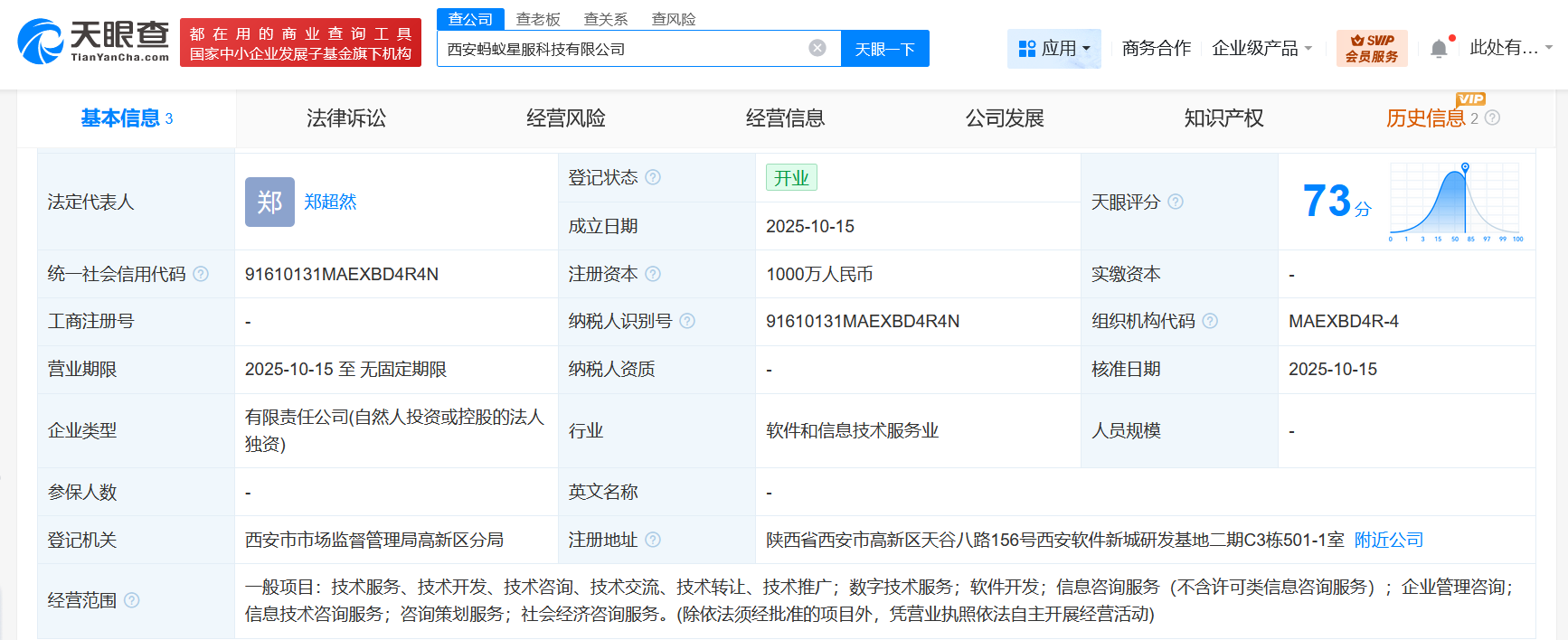
Task: Clear the search box text
Action: pos(817,48)
